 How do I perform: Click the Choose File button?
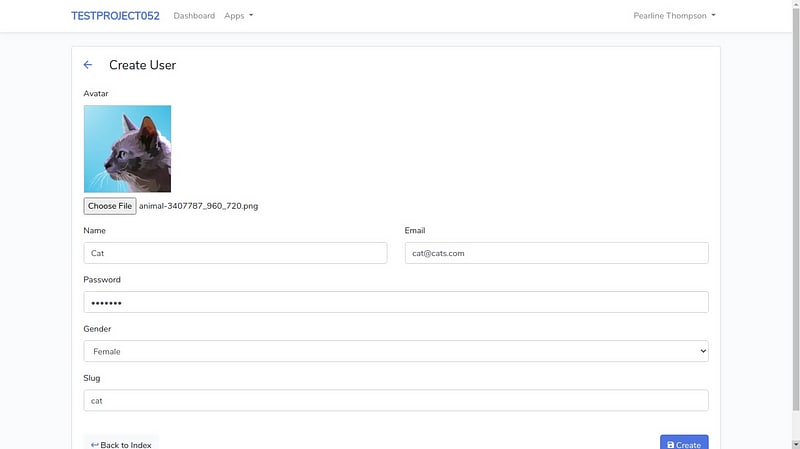pos(110,206)
